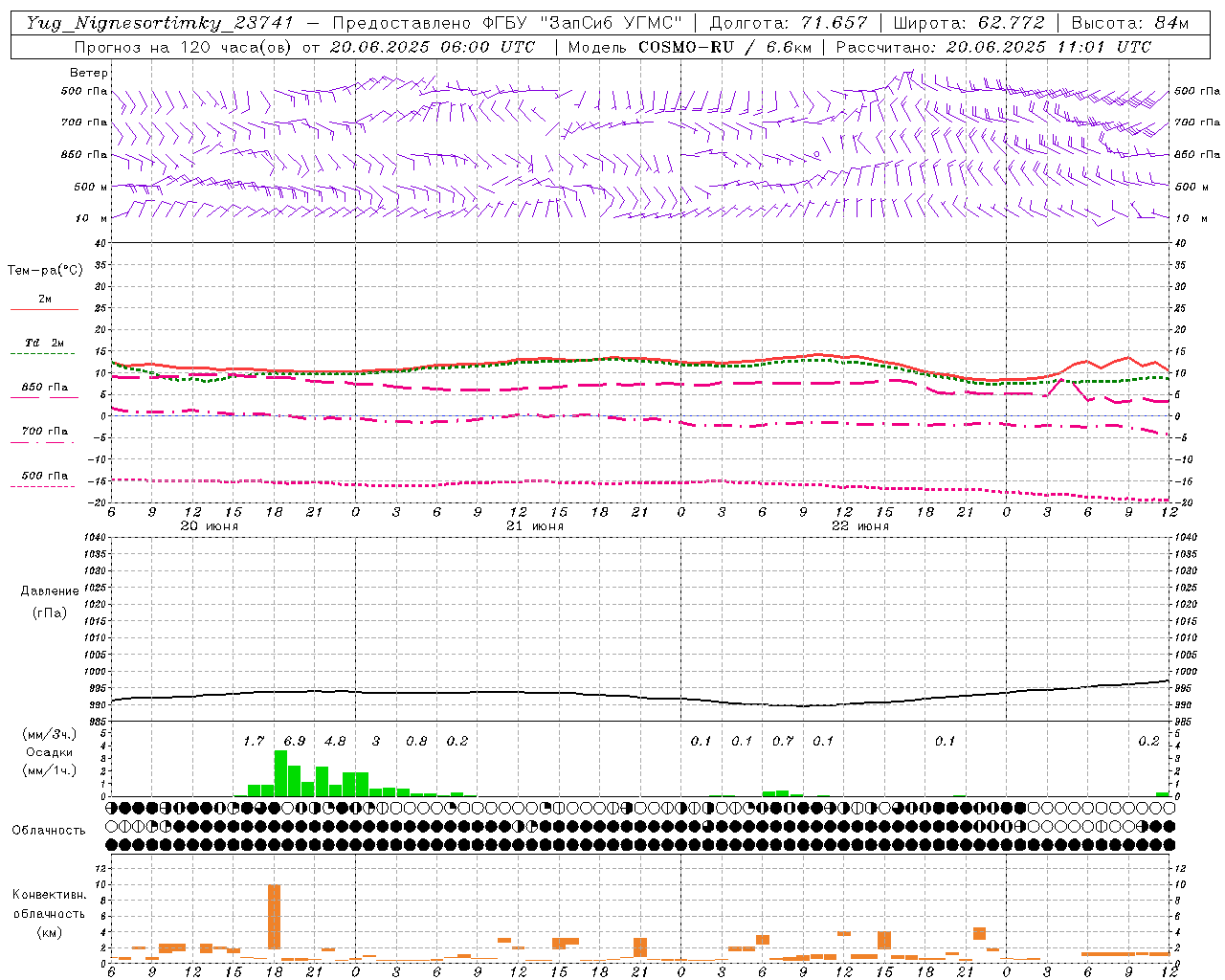The width and height of the screenshot is (1225, 980).
Task: Click the Облачность row label
Action: [x=49, y=831]
